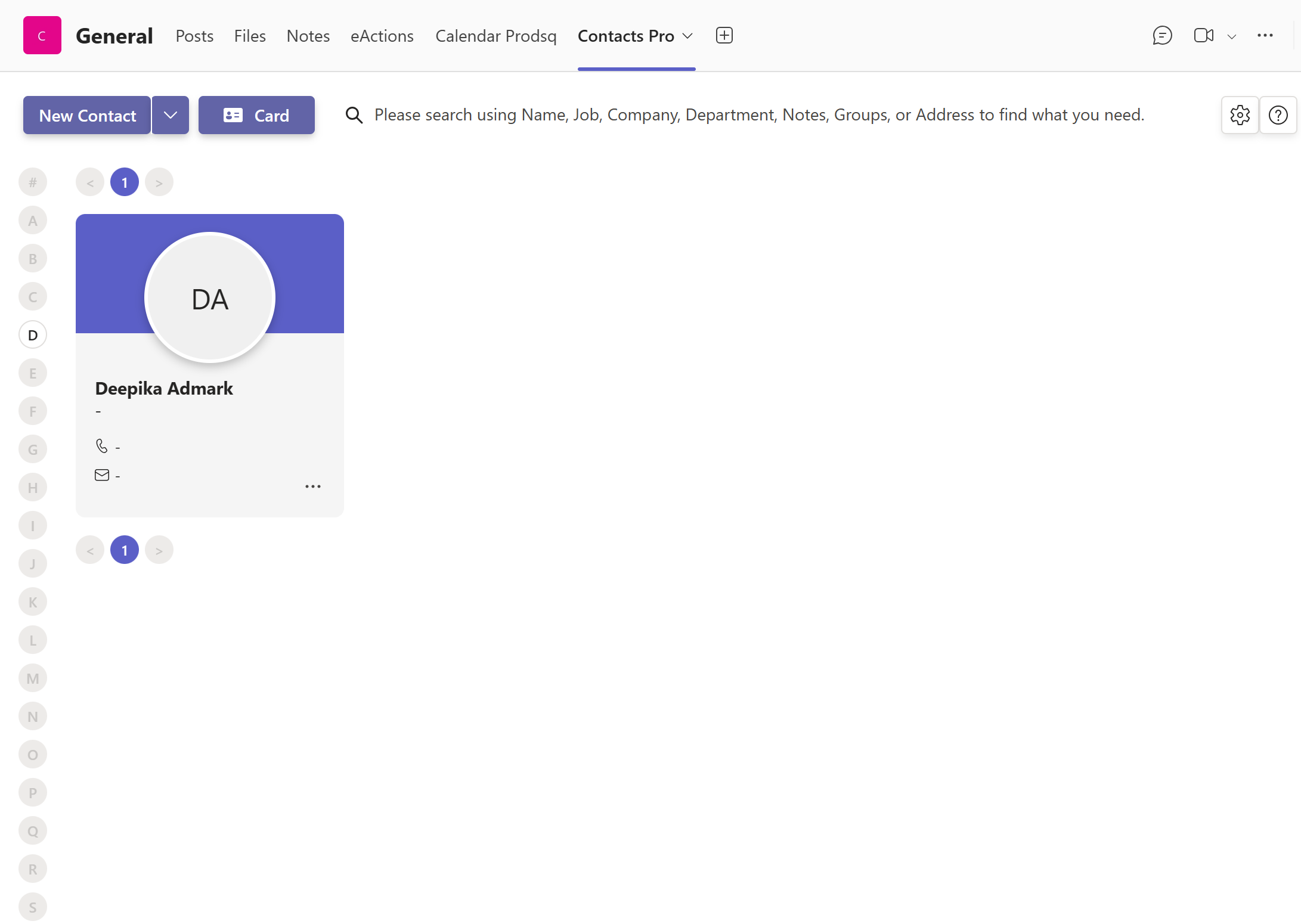
Task: Expand the New Contact options arrow
Action: click(171, 115)
